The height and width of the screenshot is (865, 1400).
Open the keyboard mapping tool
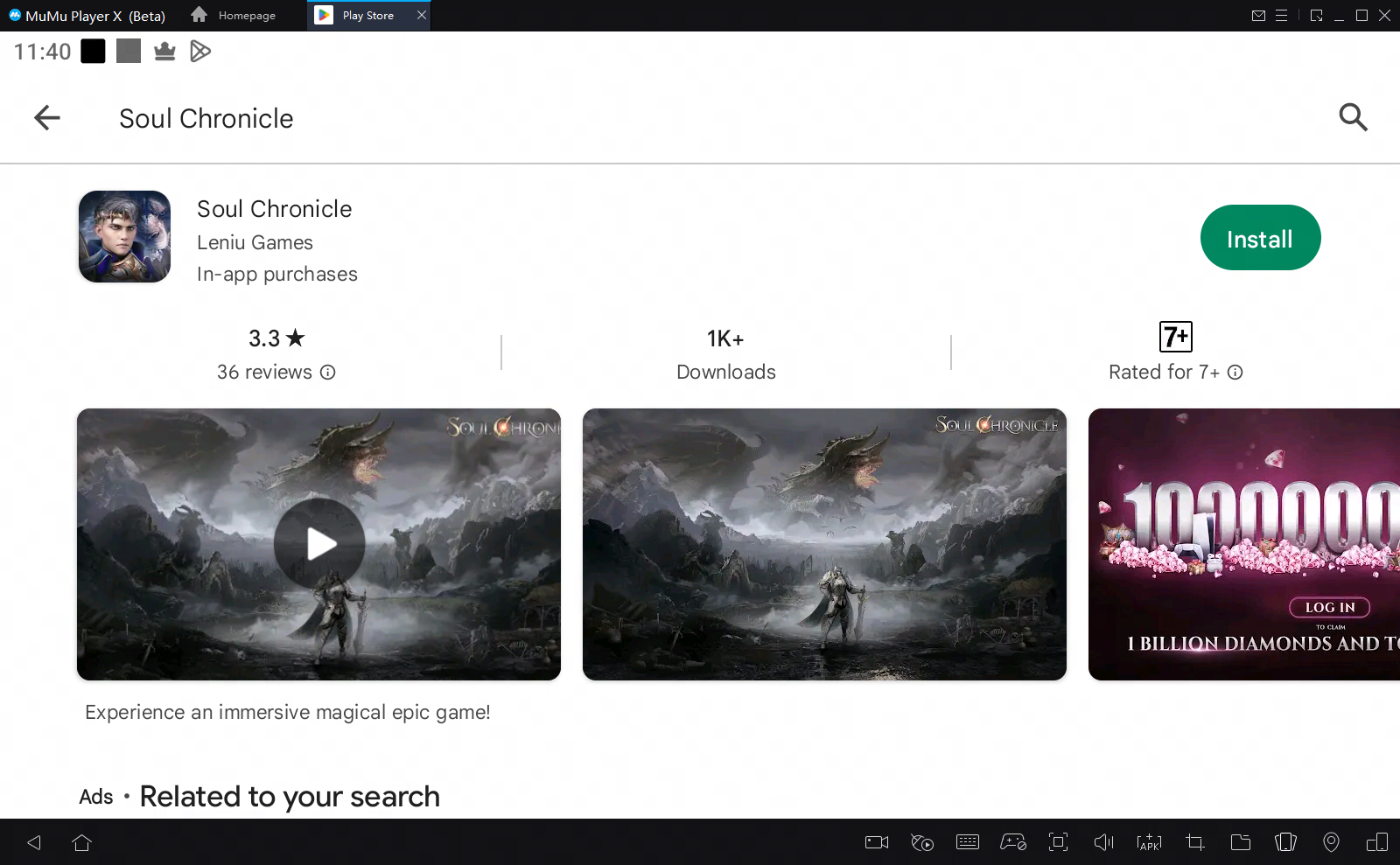(x=968, y=842)
